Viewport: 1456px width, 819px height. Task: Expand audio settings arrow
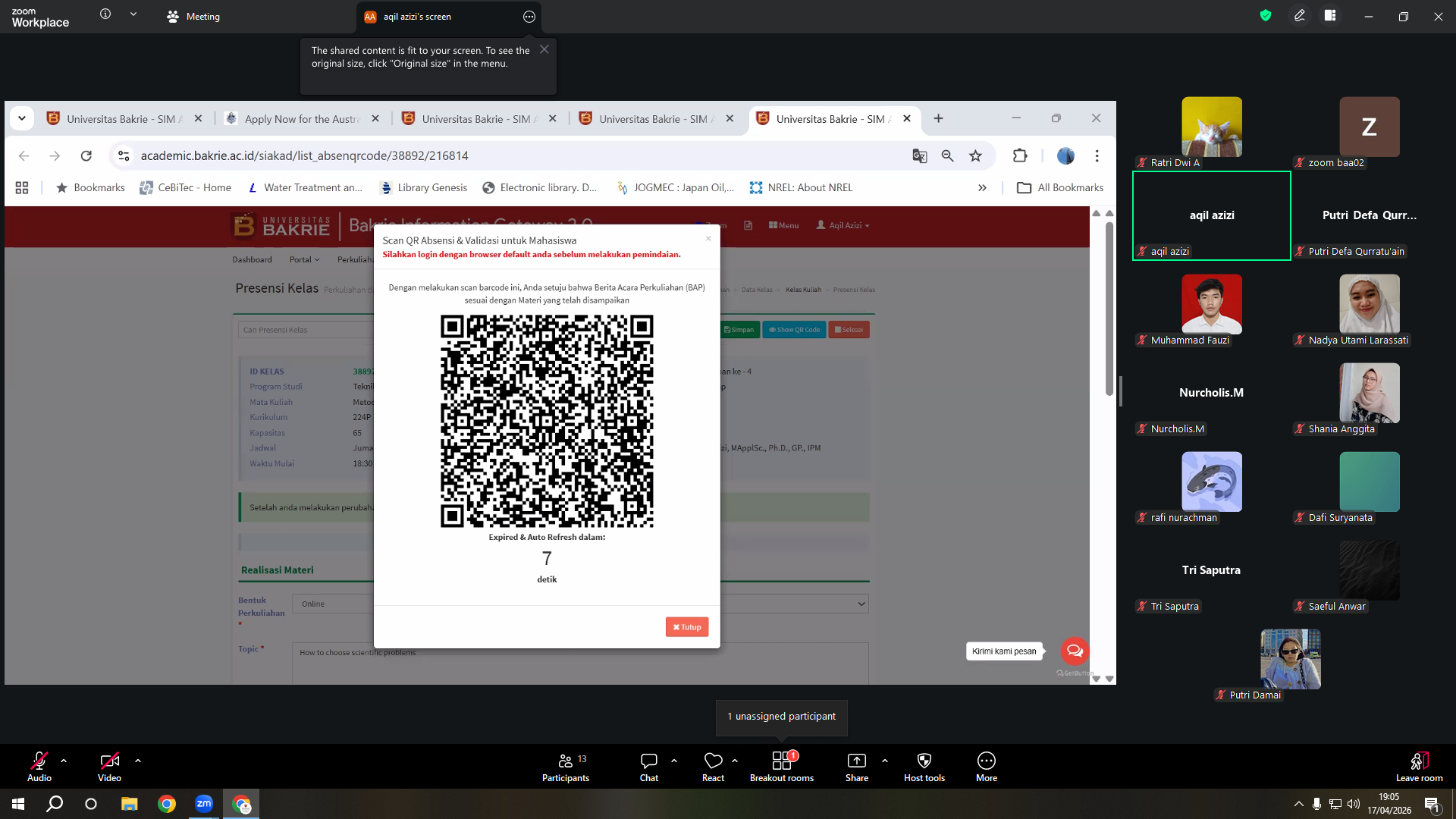[x=64, y=760]
